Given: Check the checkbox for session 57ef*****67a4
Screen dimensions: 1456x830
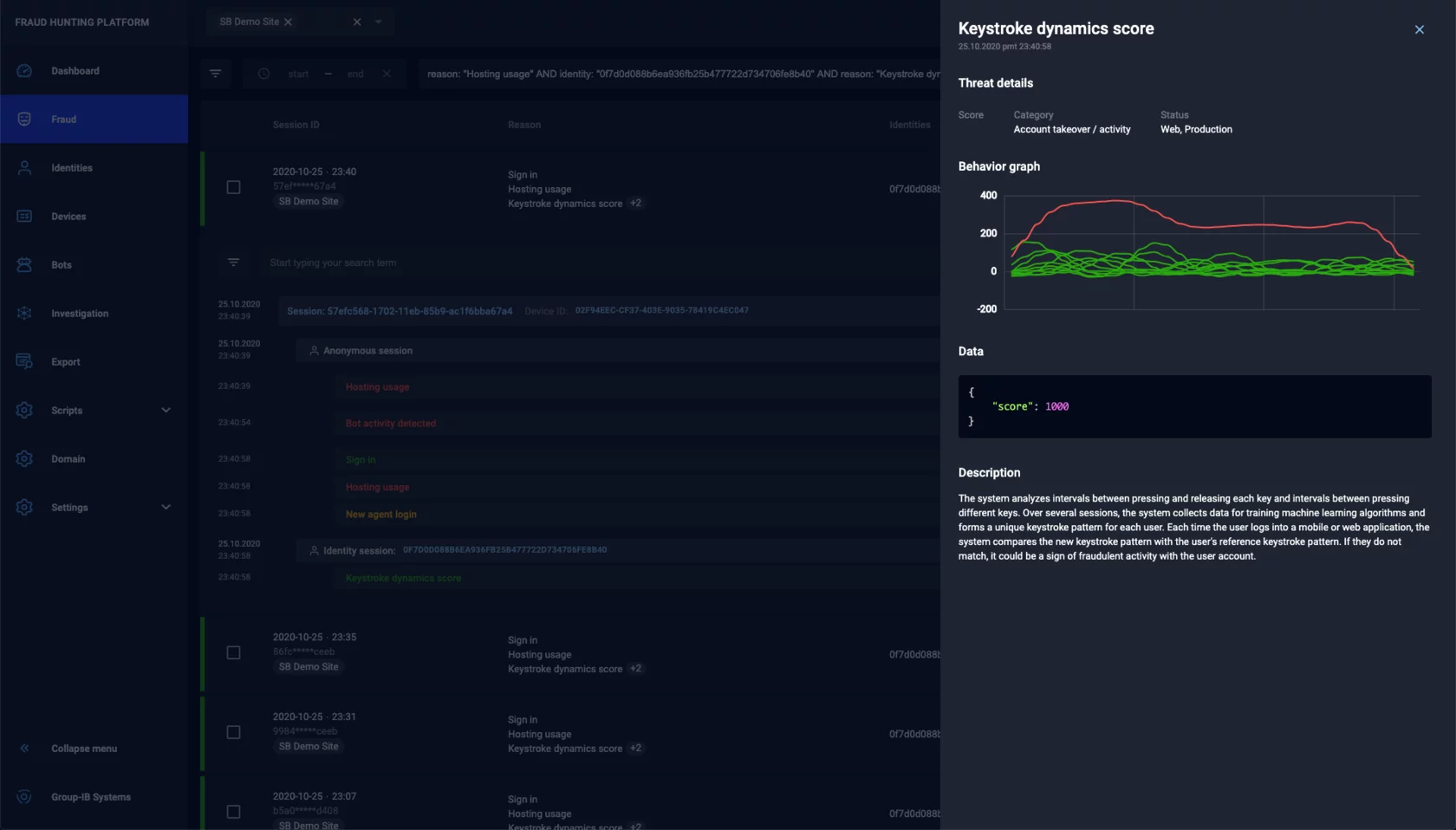Looking at the screenshot, I should click(x=233, y=187).
